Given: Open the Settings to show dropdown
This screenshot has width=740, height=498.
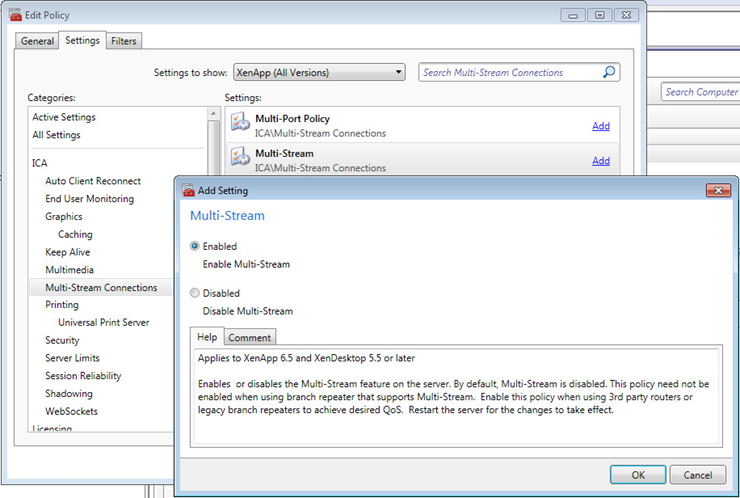Looking at the screenshot, I should [x=319, y=72].
